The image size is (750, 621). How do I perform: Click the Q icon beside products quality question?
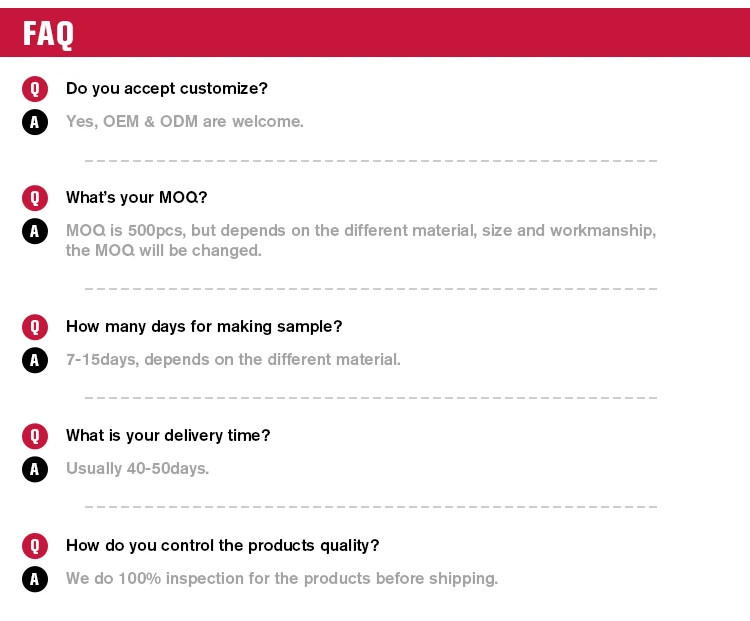coord(35,546)
